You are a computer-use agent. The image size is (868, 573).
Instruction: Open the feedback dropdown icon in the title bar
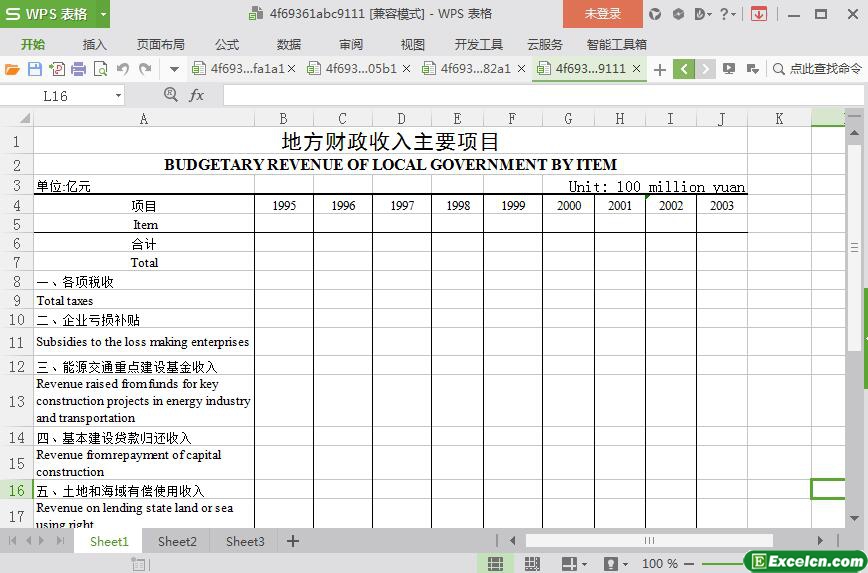click(x=702, y=14)
